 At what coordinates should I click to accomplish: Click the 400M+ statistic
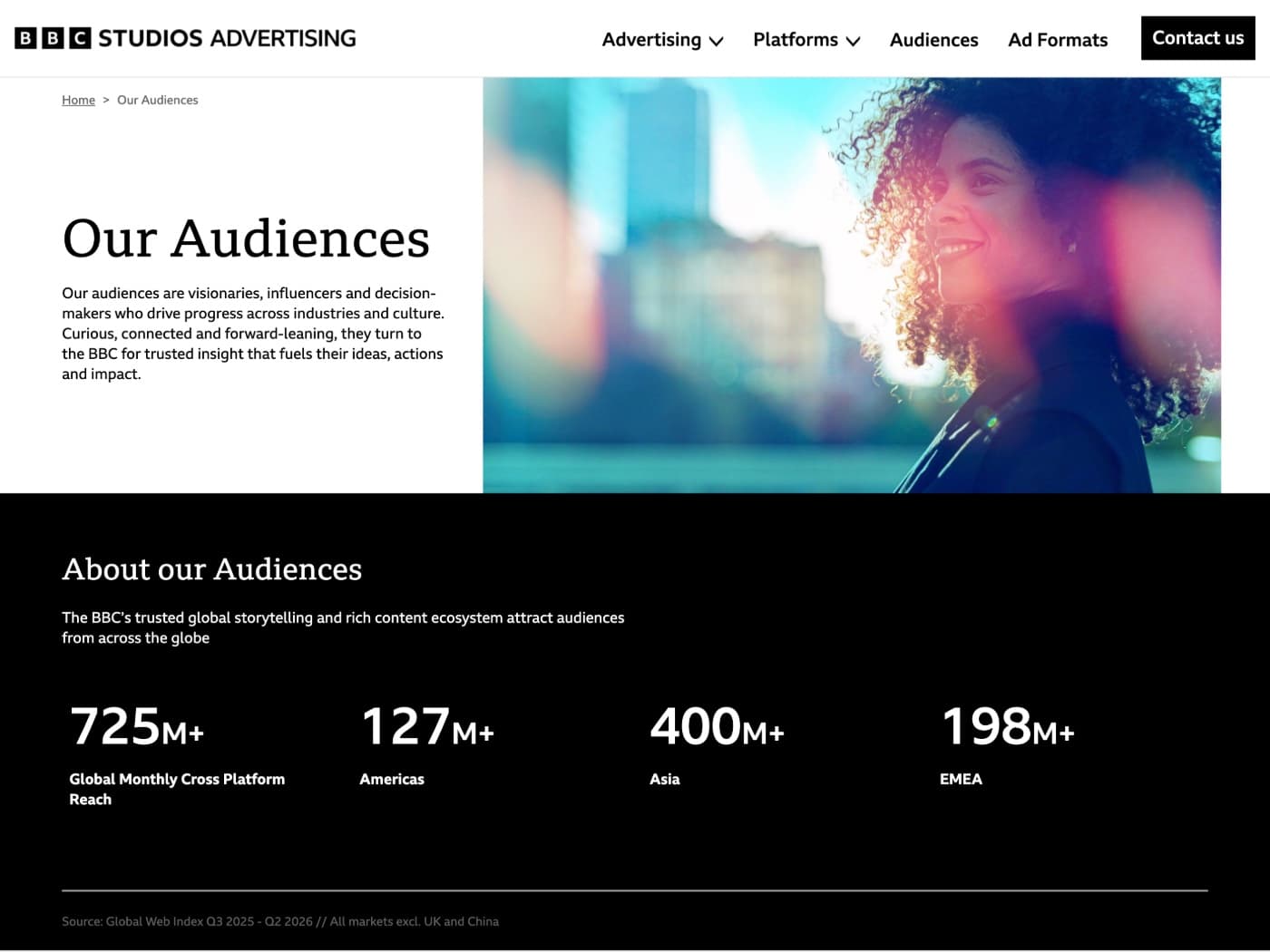click(718, 726)
